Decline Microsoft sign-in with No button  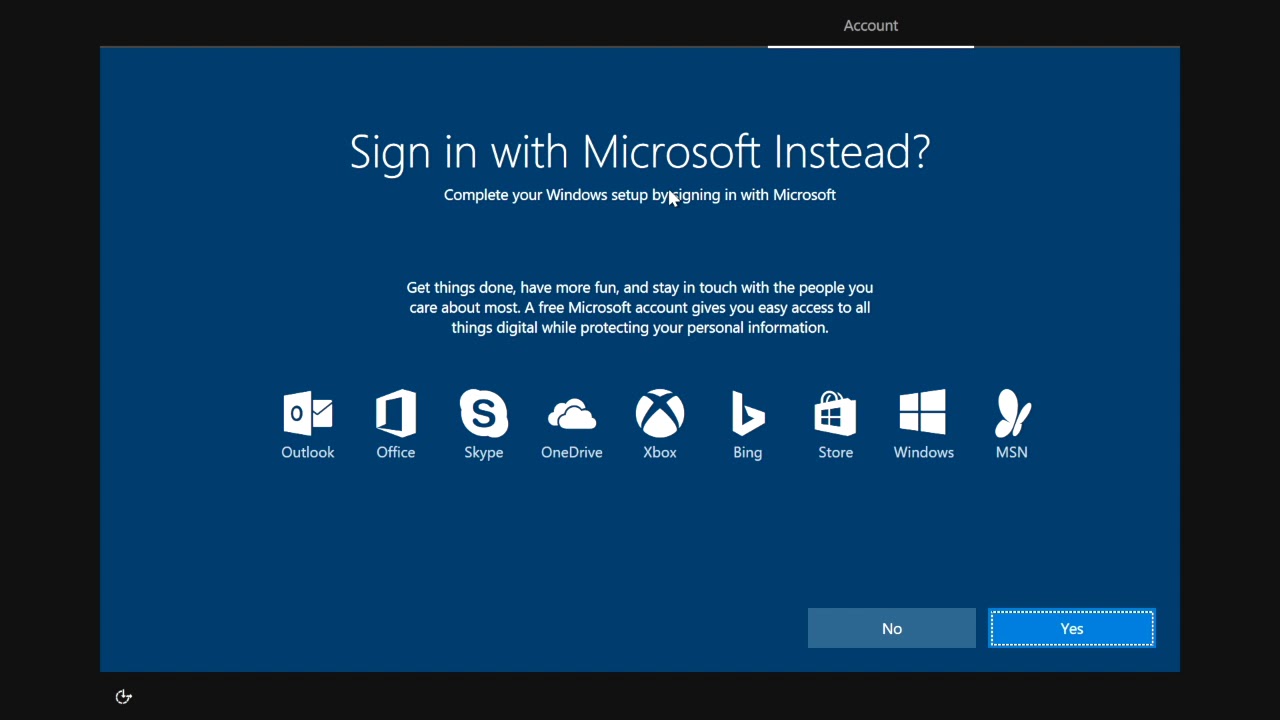[x=892, y=628]
